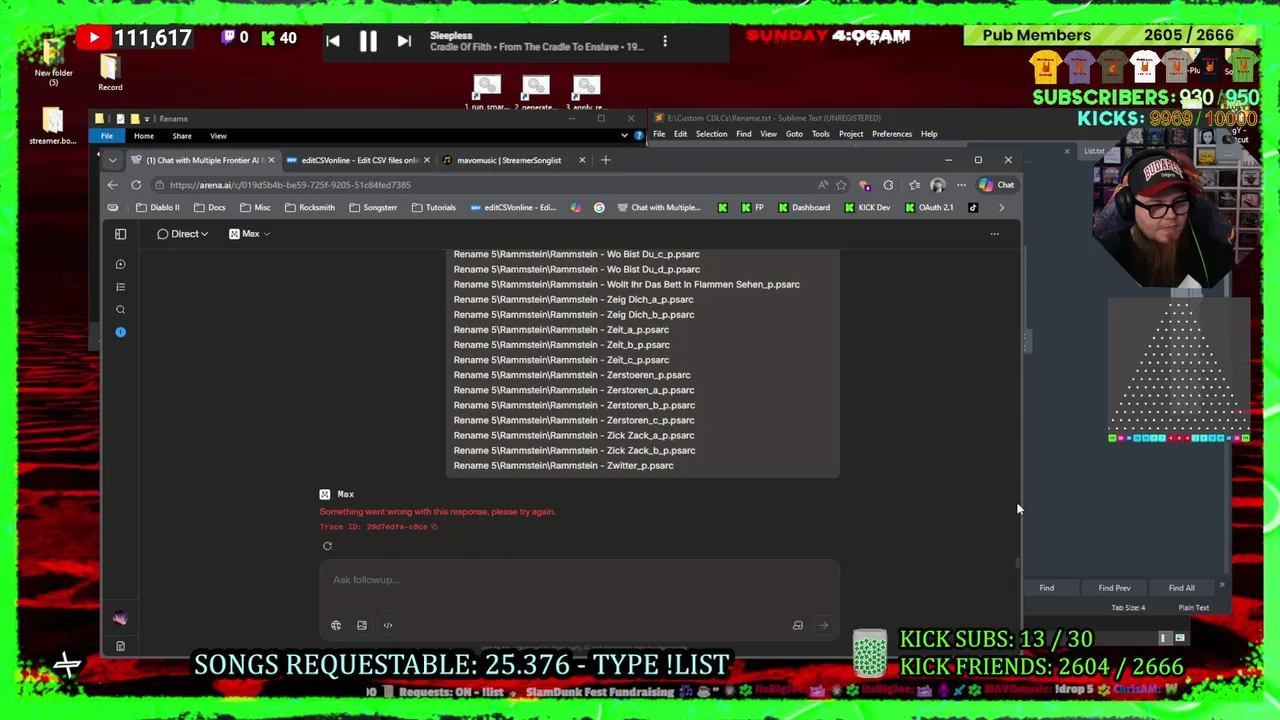Screen dimensions: 1280x720
Task: Open File menu in Rename Explorer window
Action: point(107,136)
